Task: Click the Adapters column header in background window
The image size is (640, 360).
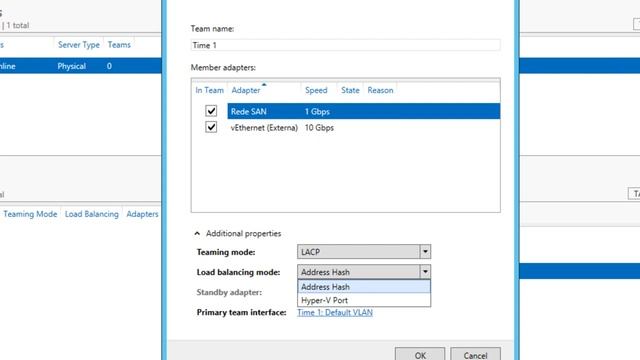Action: pyautogui.click(x=142, y=214)
